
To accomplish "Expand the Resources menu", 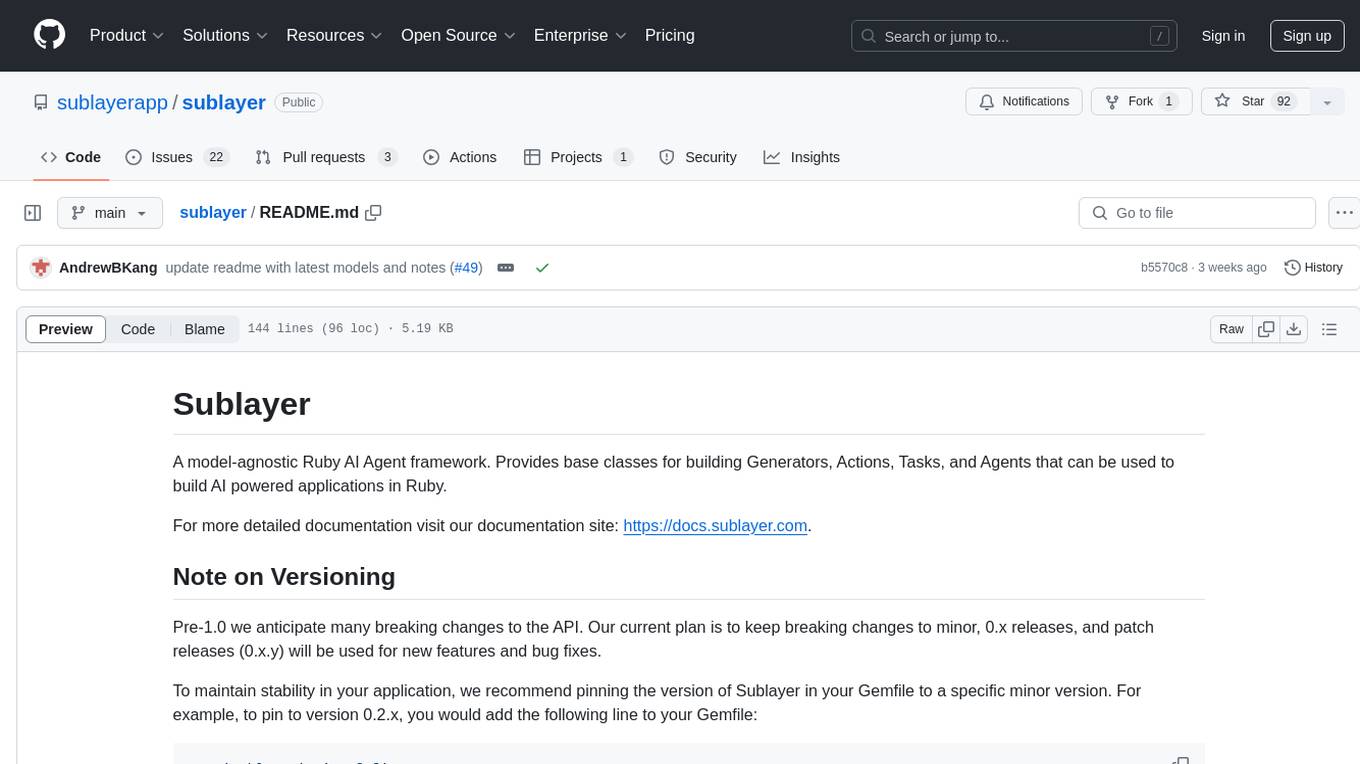I will coord(335,35).
